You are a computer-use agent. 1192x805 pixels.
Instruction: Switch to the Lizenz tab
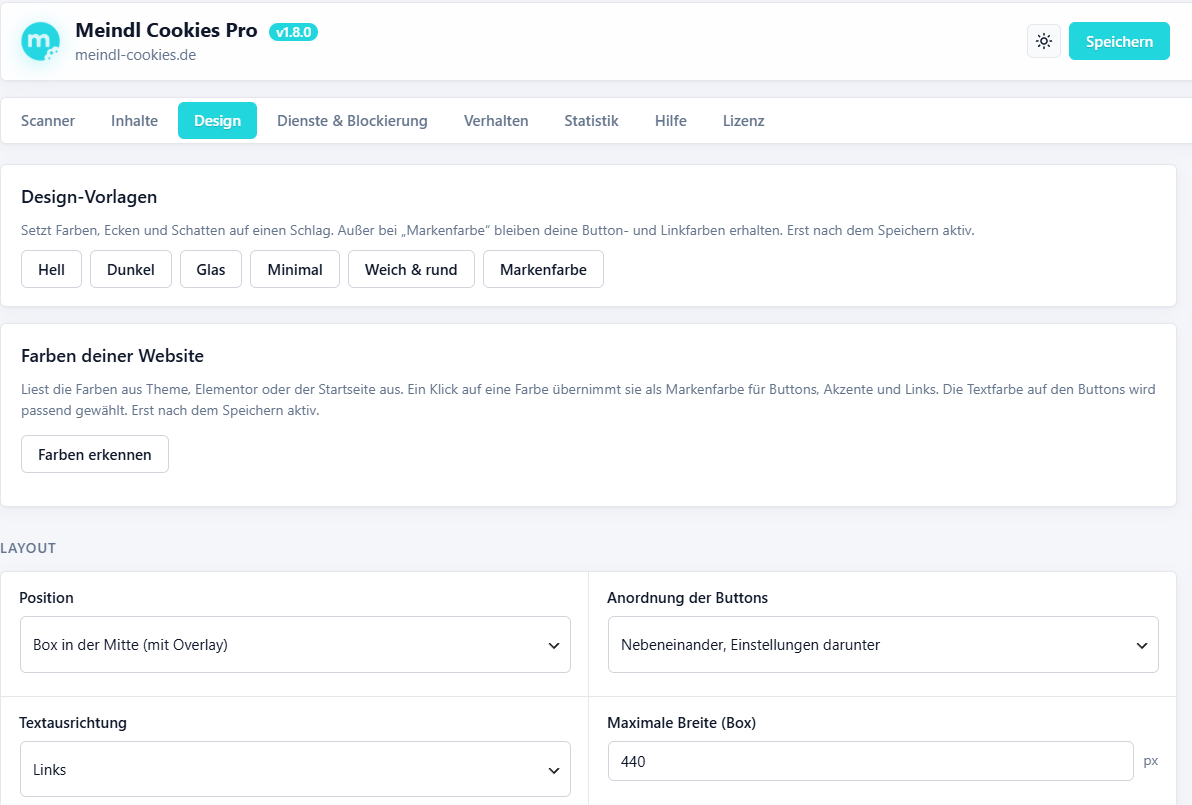coord(743,121)
